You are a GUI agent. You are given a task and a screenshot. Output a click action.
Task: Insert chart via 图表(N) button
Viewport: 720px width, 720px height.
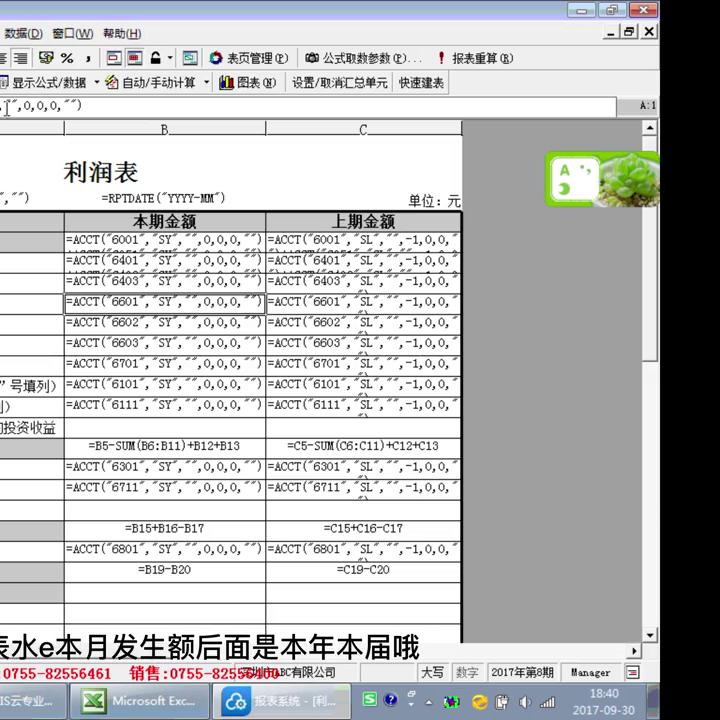coord(248,83)
